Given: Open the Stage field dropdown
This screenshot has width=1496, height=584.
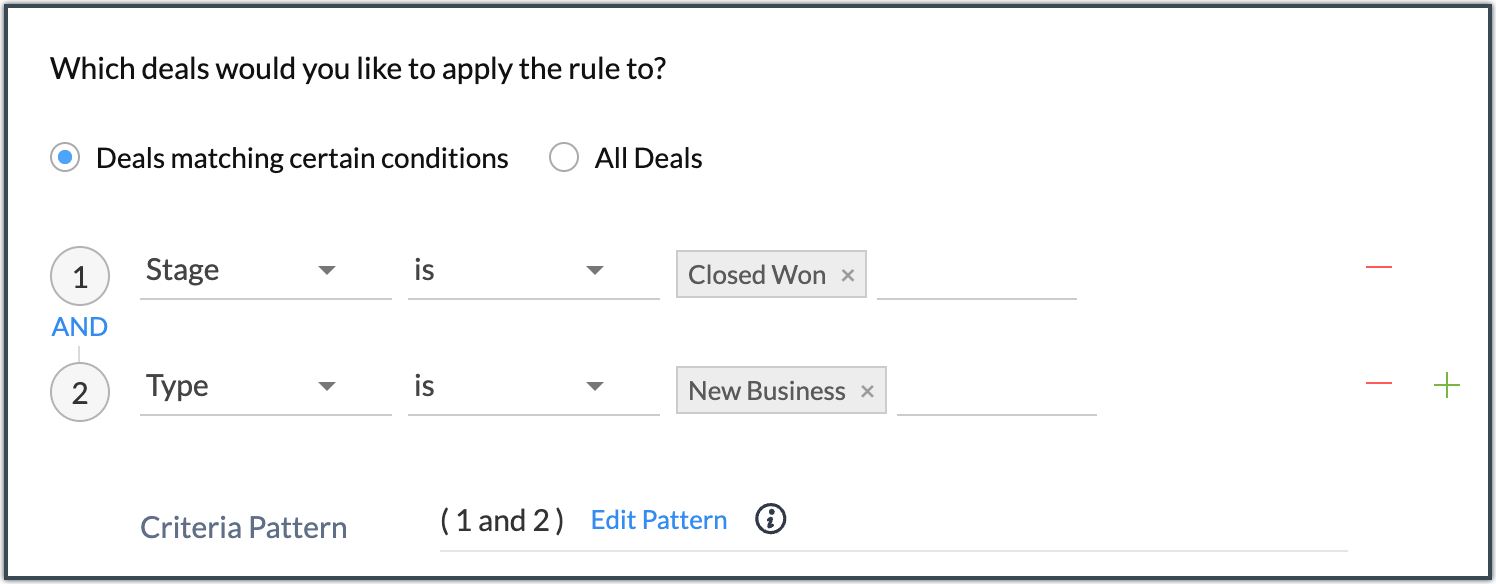Looking at the screenshot, I should [265, 271].
